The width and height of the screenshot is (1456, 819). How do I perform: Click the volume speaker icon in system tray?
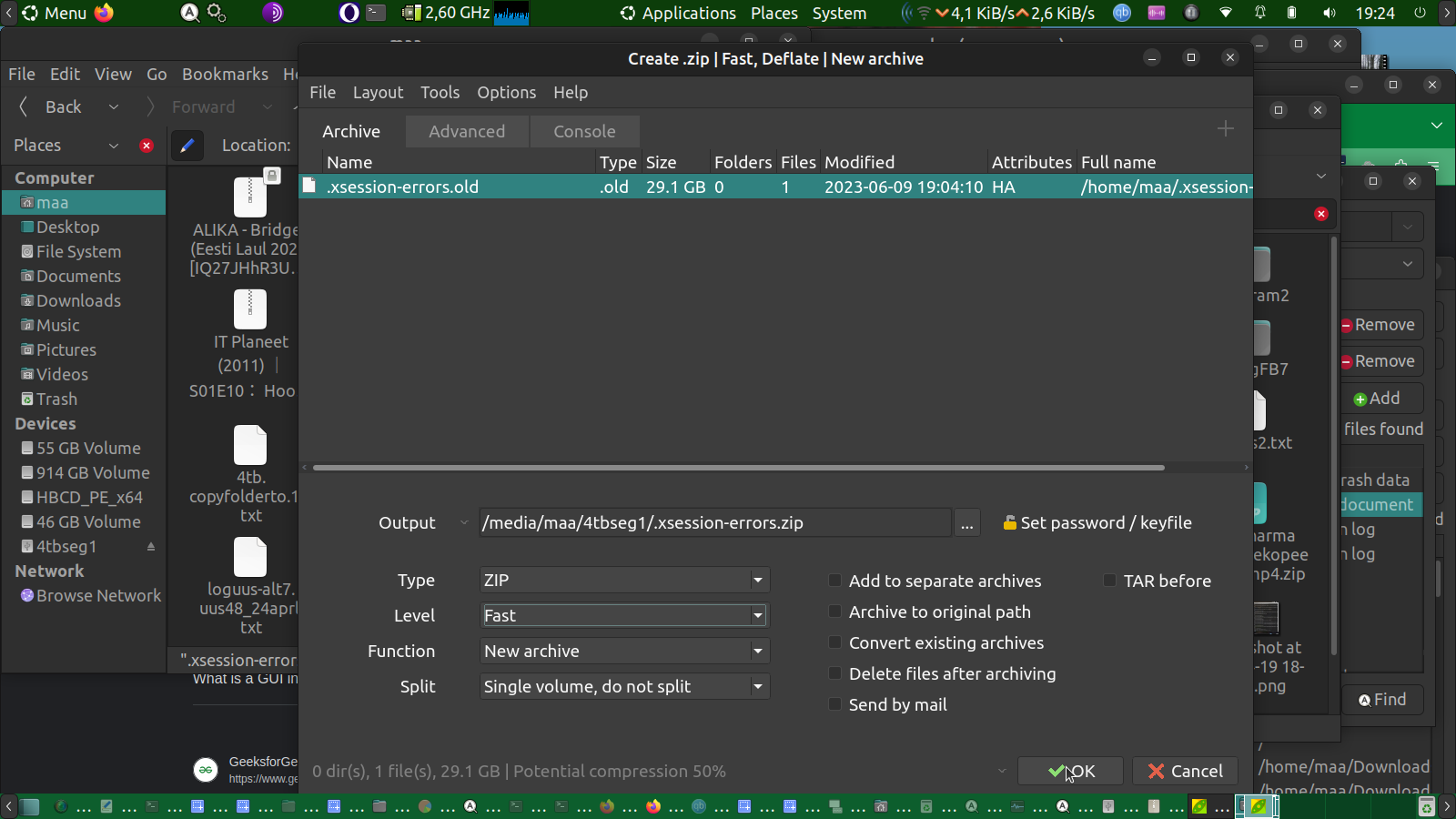(x=1330, y=13)
